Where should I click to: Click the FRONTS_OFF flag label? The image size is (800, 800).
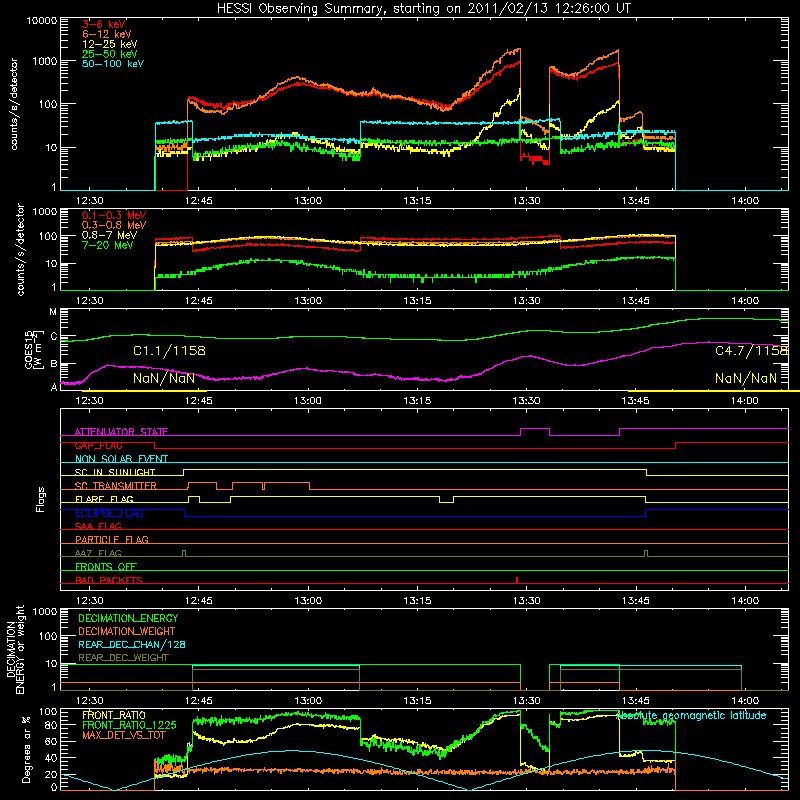click(106, 566)
